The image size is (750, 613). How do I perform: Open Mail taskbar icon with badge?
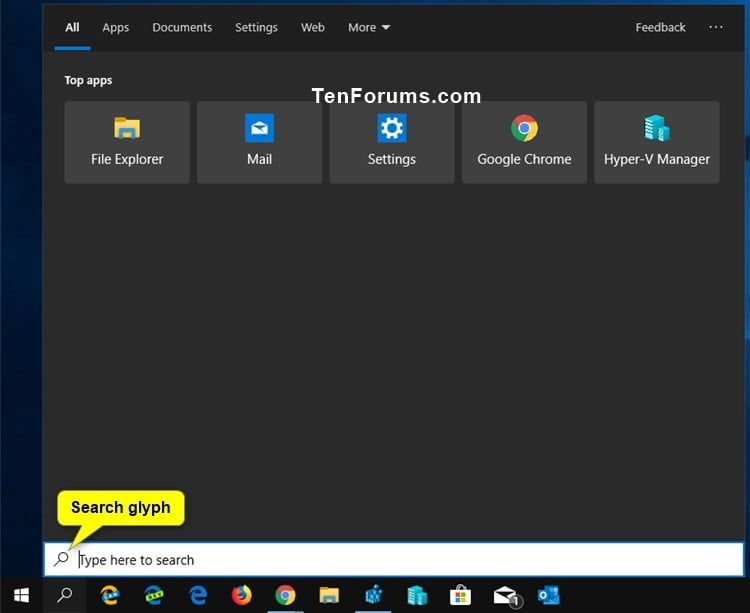(x=507, y=596)
